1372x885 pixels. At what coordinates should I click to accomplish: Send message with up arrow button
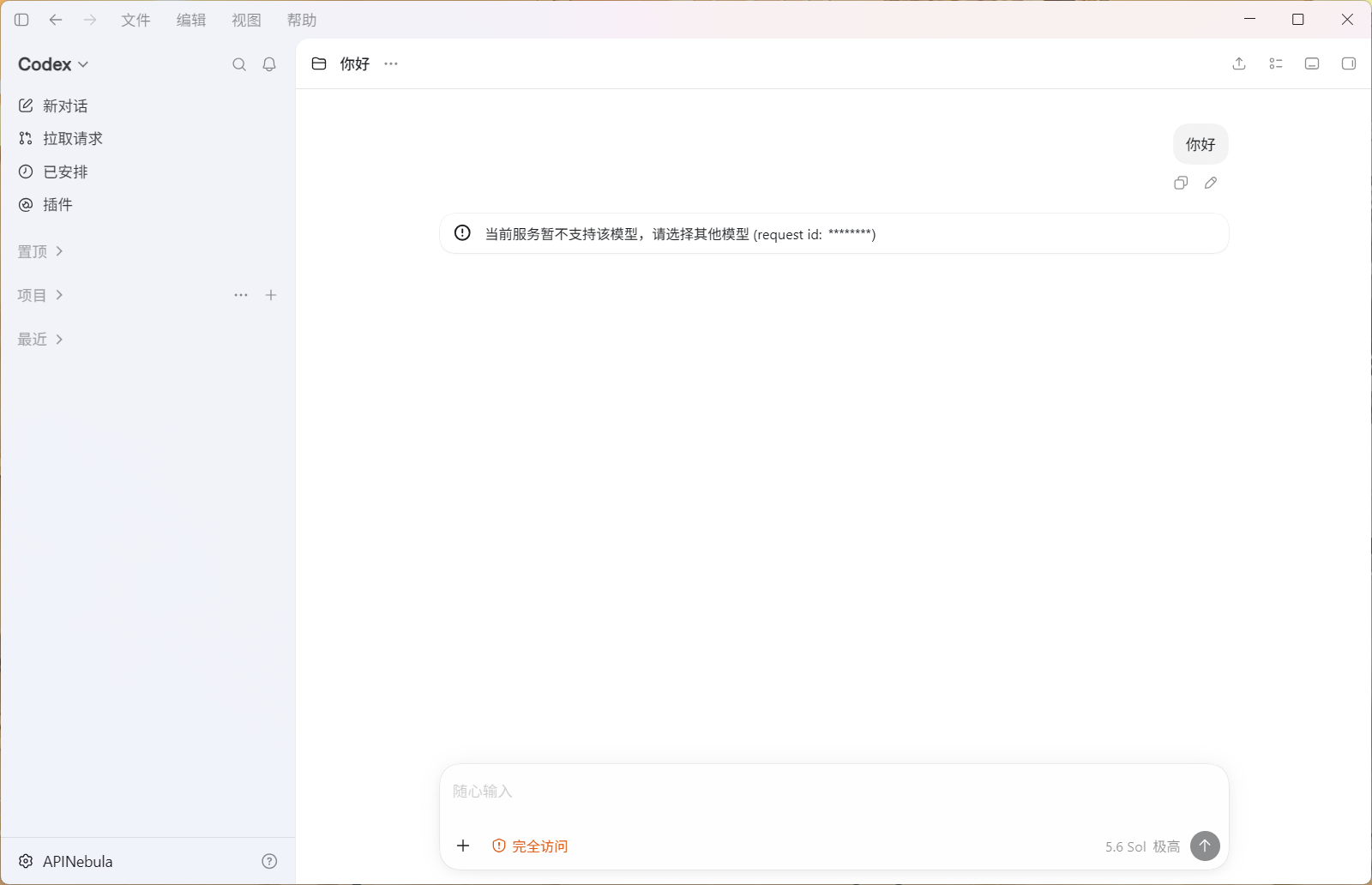click(x=1205, y=846)
